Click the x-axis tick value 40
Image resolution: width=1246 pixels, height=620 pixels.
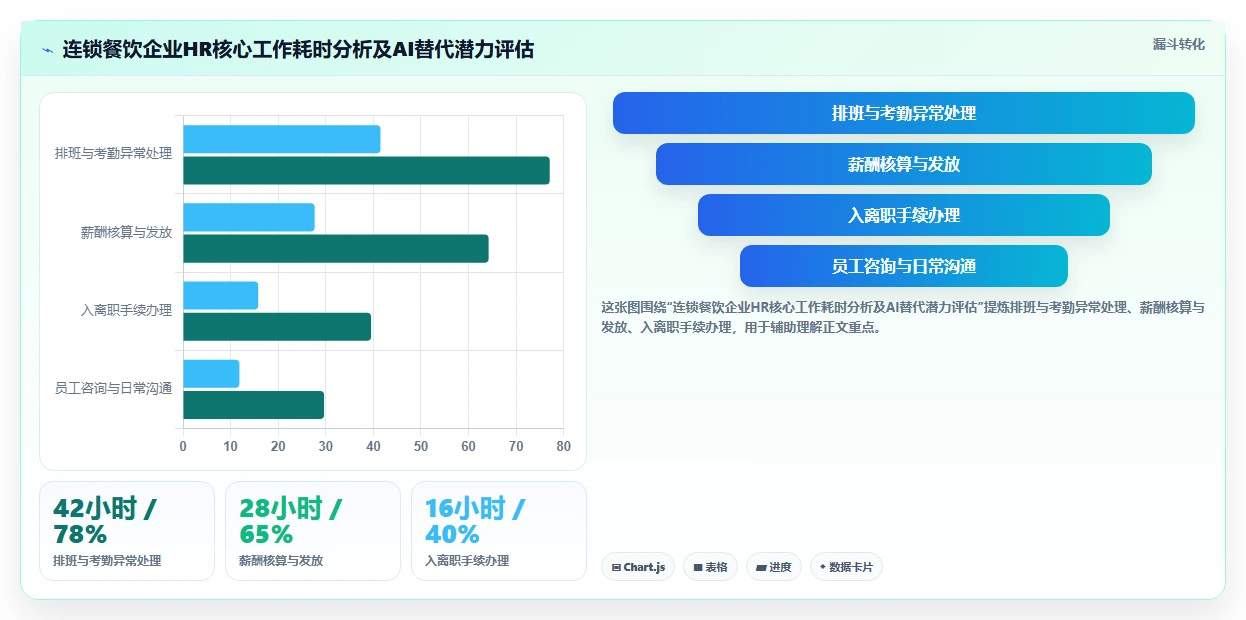click(x=373, y=446)
